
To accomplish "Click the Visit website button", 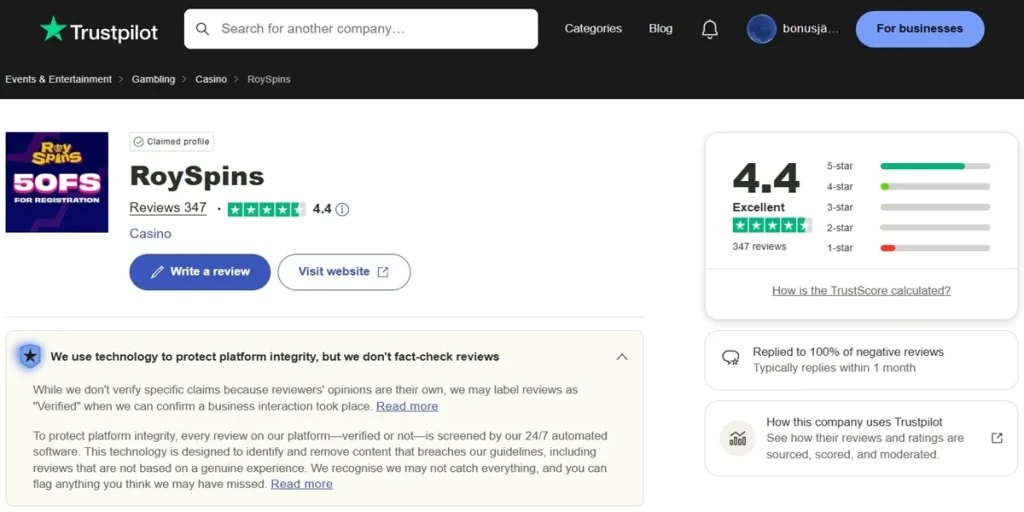I will [x=344, y=272].
